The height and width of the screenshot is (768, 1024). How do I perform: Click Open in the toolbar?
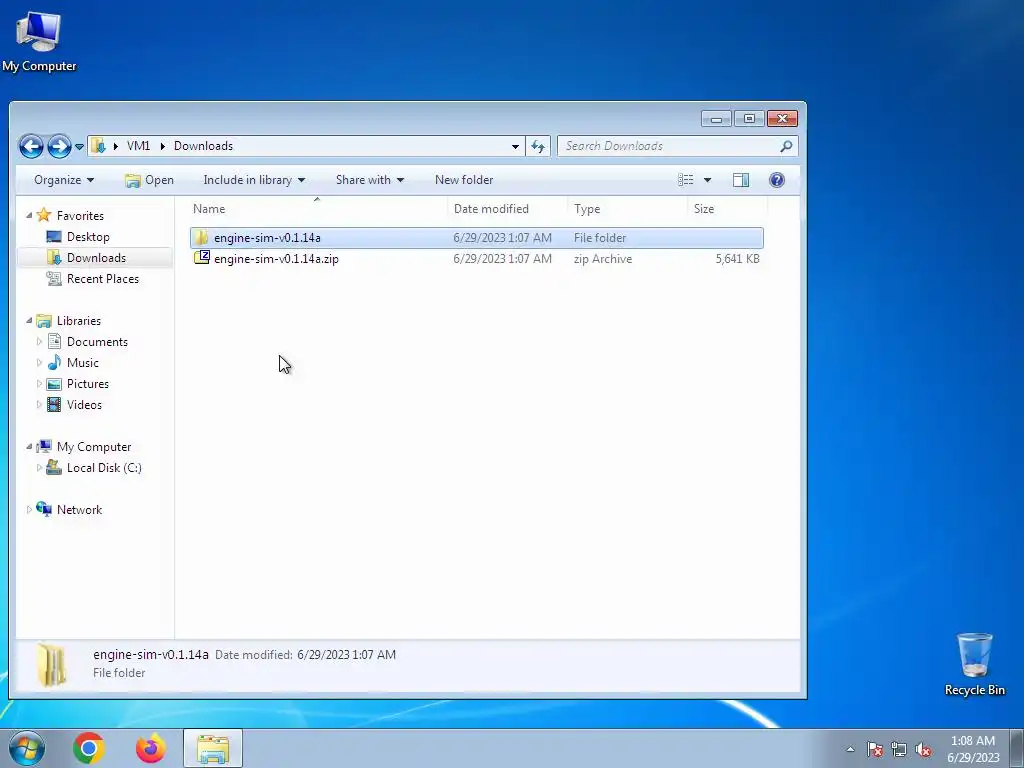[150, 180]
